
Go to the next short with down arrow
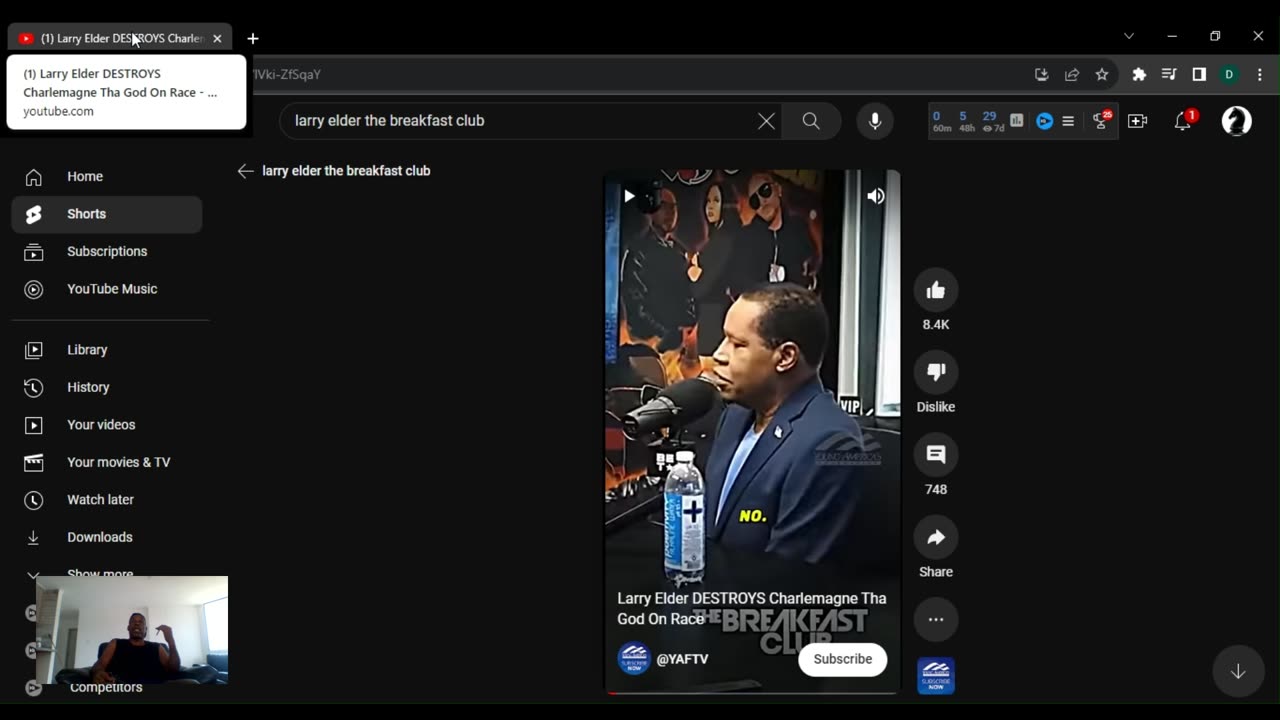(x=1238, y=672)
